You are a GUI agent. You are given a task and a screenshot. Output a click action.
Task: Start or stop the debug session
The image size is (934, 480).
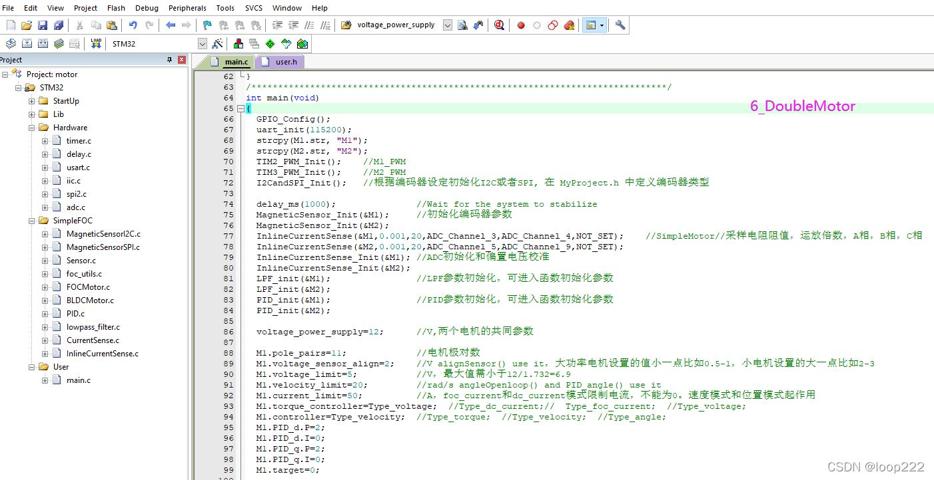[x=499, y=26]
